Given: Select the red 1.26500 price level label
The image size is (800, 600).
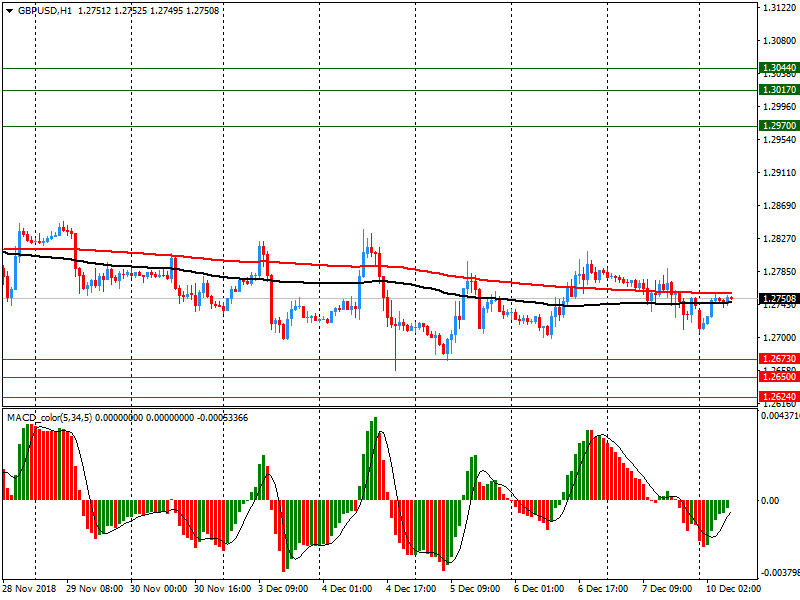Looking at the screenshot, I should [x=779, y=377].
